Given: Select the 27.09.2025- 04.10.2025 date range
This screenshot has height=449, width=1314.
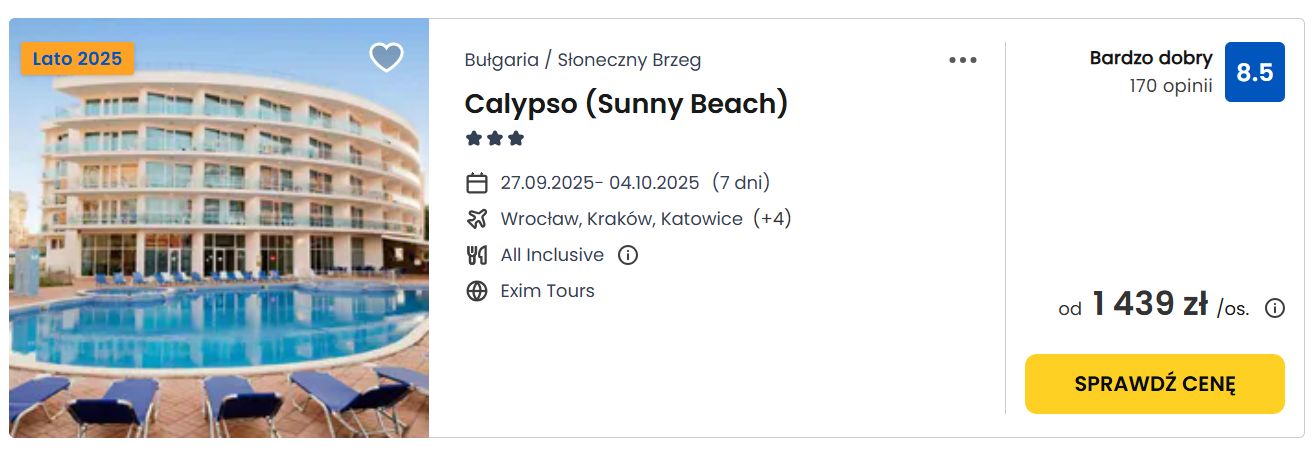Looking at the screenshot, I should [600, 183].
